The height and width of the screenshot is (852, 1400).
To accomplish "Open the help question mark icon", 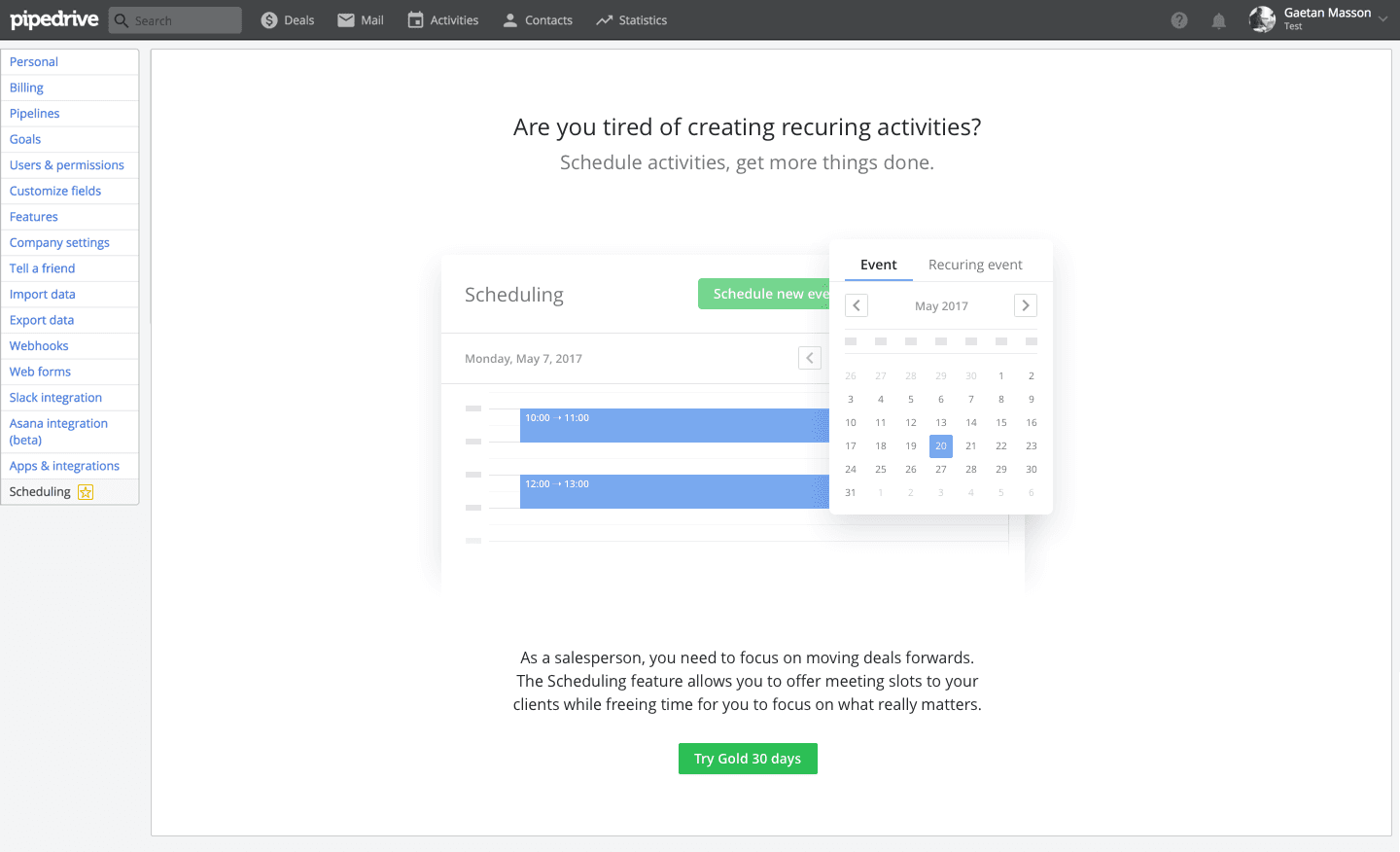I will (x=1179, y=20).
